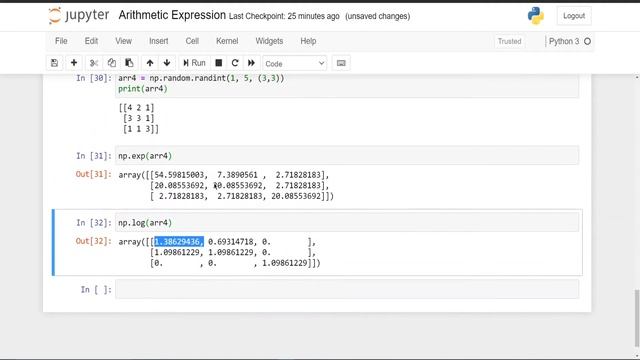Screen dimensions: 640x360
Task: Open the File menu
Action: point(61,41)
